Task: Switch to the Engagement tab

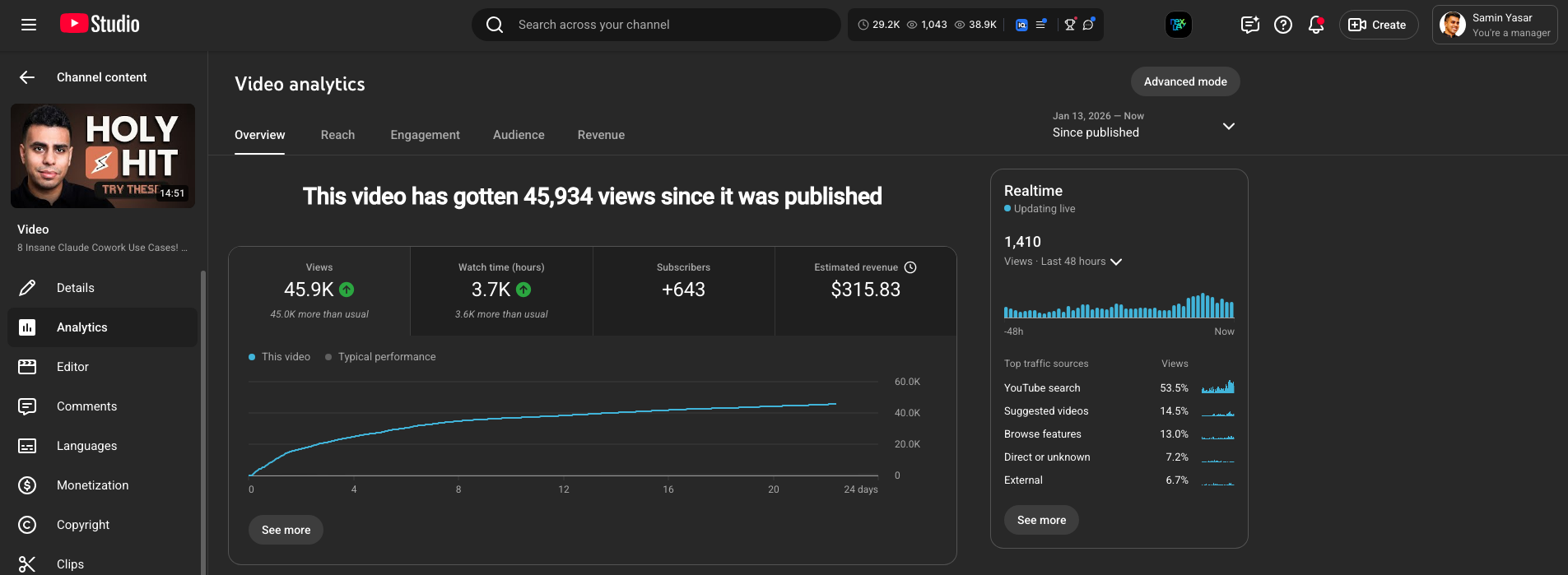Action: (425, 135)
